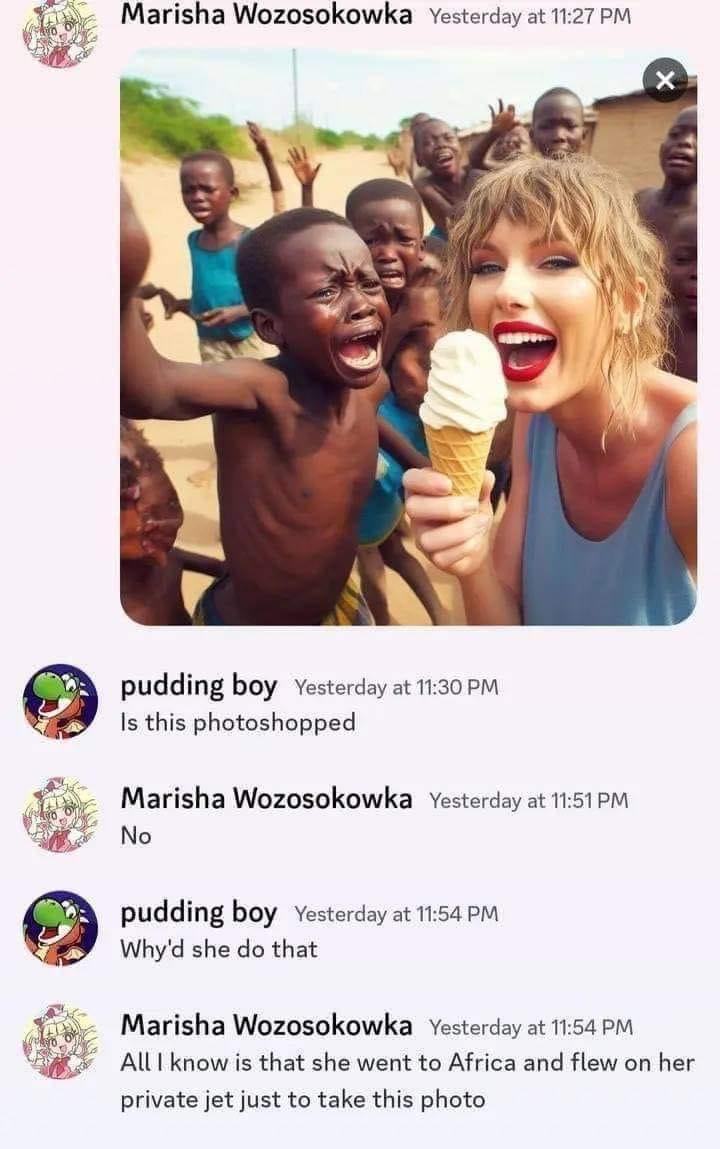Click the X icon on the attached image
This screenshot has height=1149, width=720.
pyautogui.click(x=665, y=80)
